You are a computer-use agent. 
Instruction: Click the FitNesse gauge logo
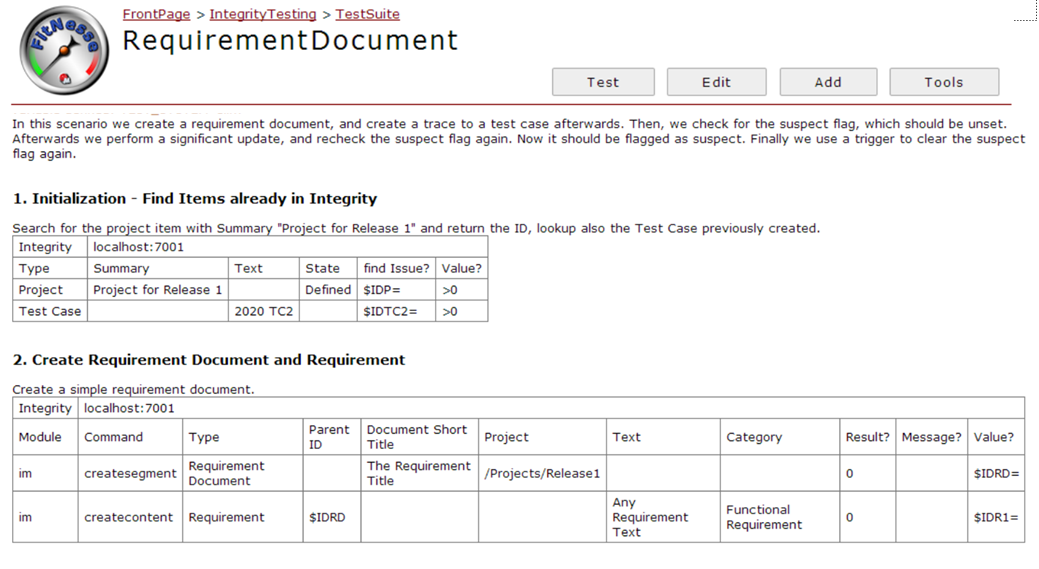click(64, 50)
